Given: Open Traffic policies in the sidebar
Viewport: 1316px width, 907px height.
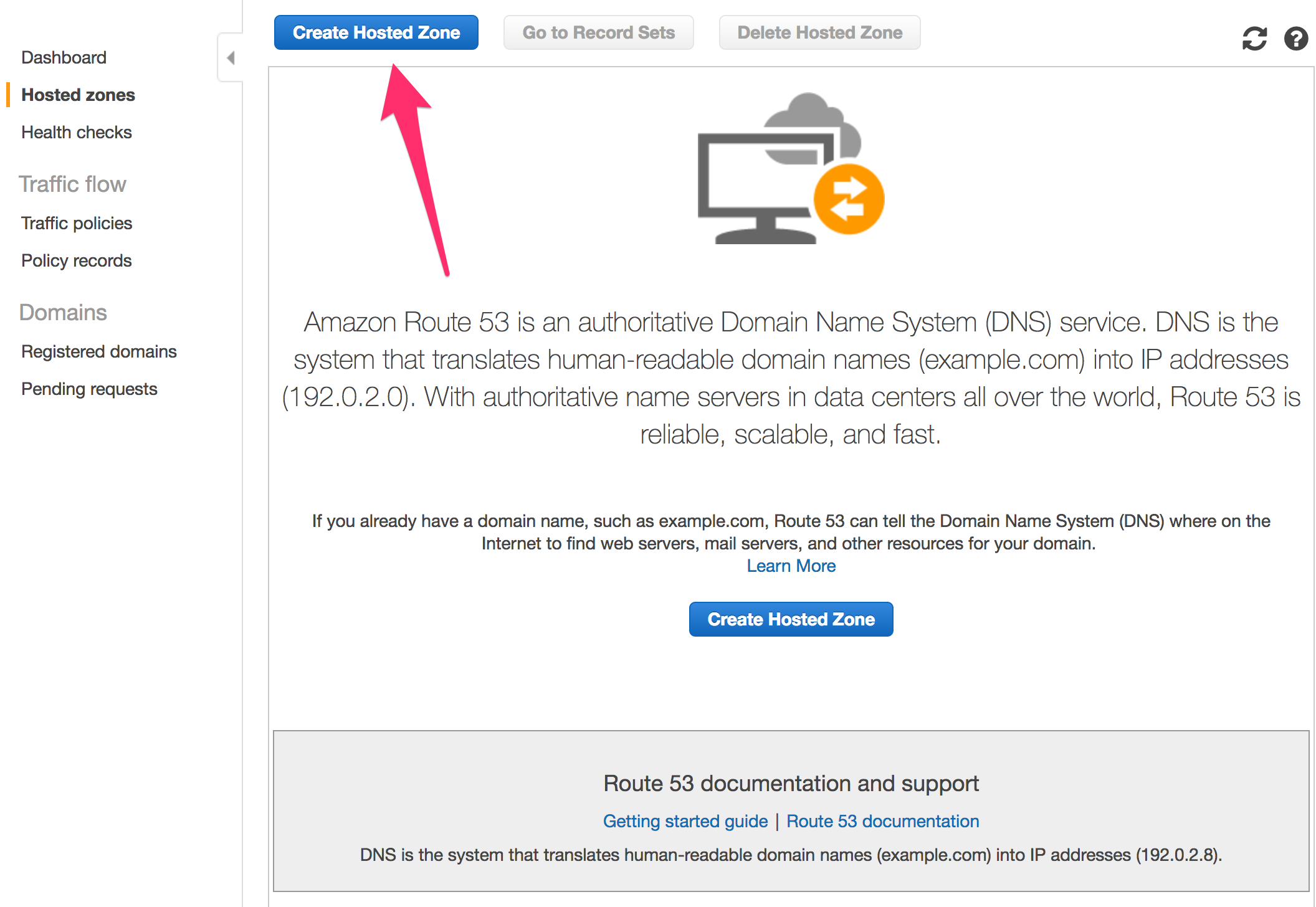Looking at the screenshot, I should [x=77, y=223].
